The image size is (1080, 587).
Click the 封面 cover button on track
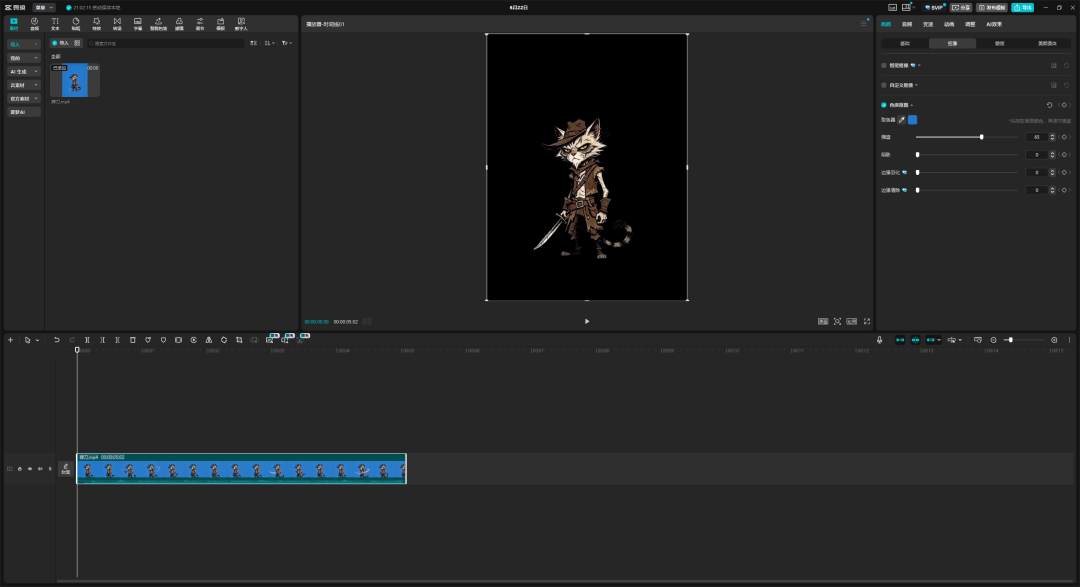point(65,468)
